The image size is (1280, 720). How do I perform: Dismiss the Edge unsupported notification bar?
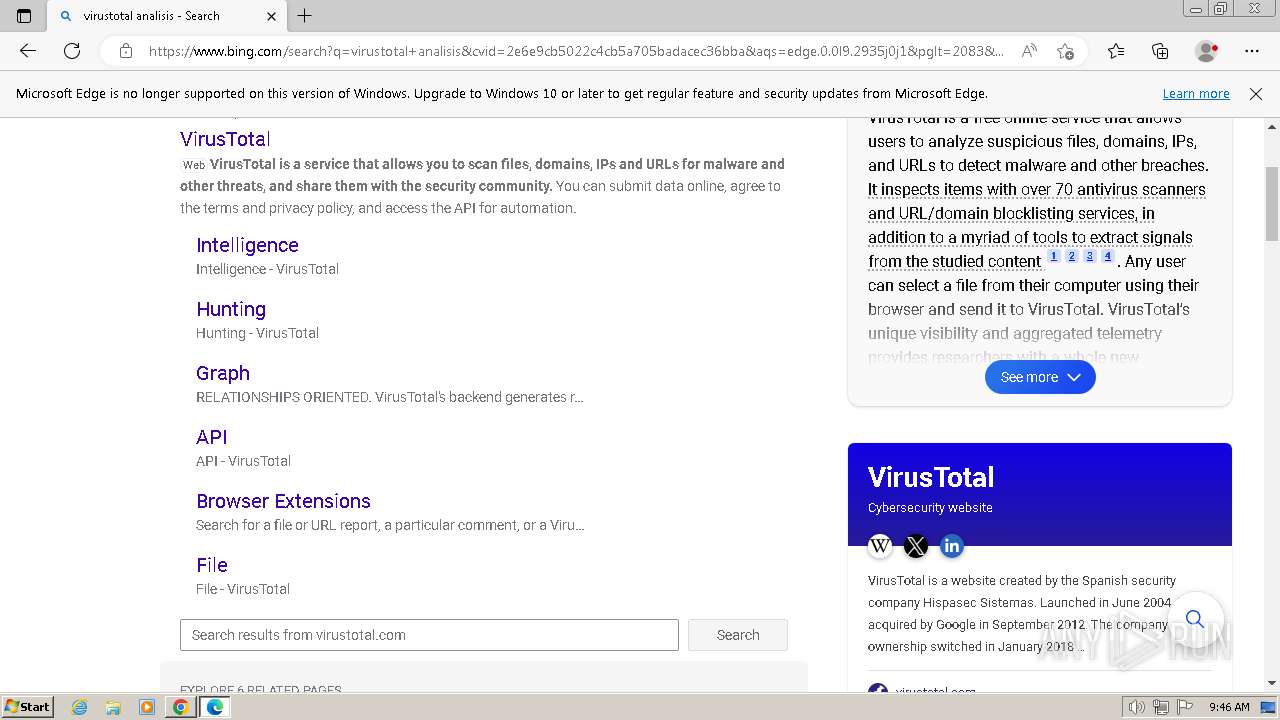point(1256,94)
